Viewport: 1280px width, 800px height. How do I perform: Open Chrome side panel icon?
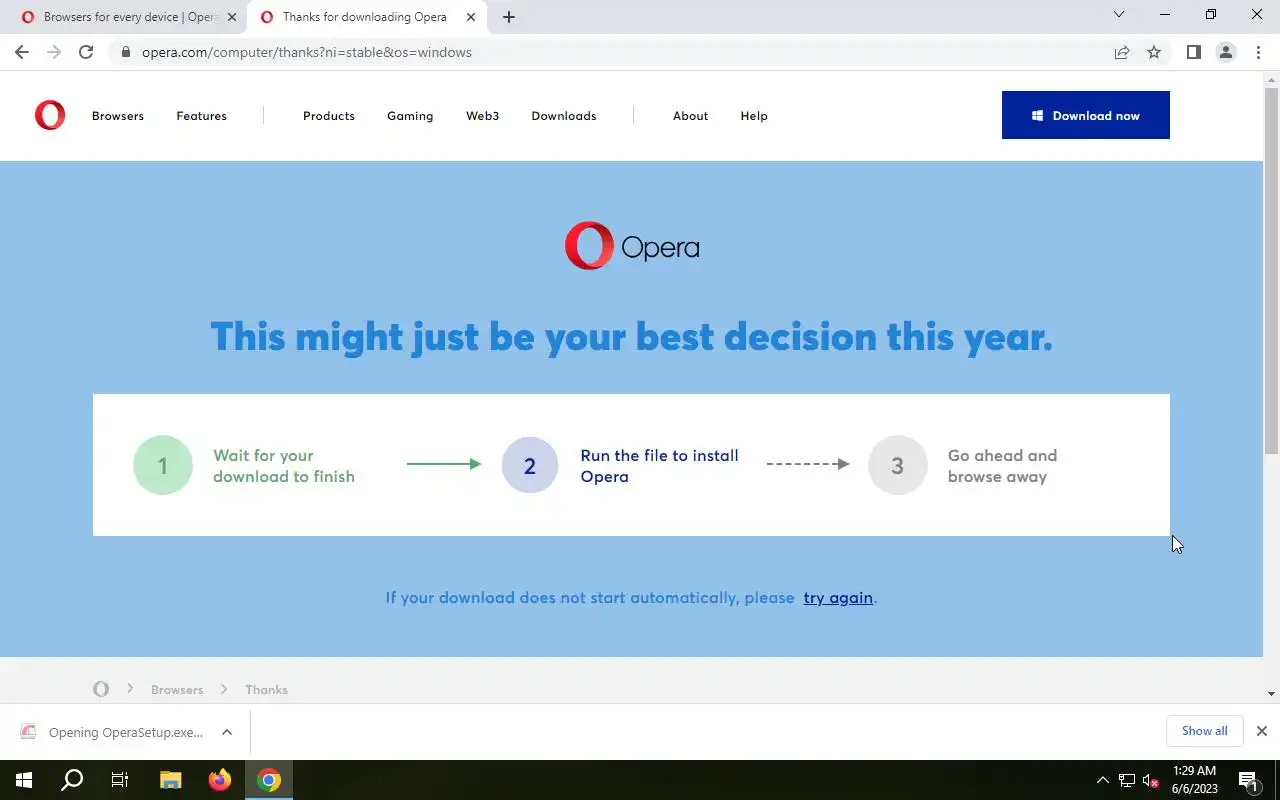tap(1193, 52)
